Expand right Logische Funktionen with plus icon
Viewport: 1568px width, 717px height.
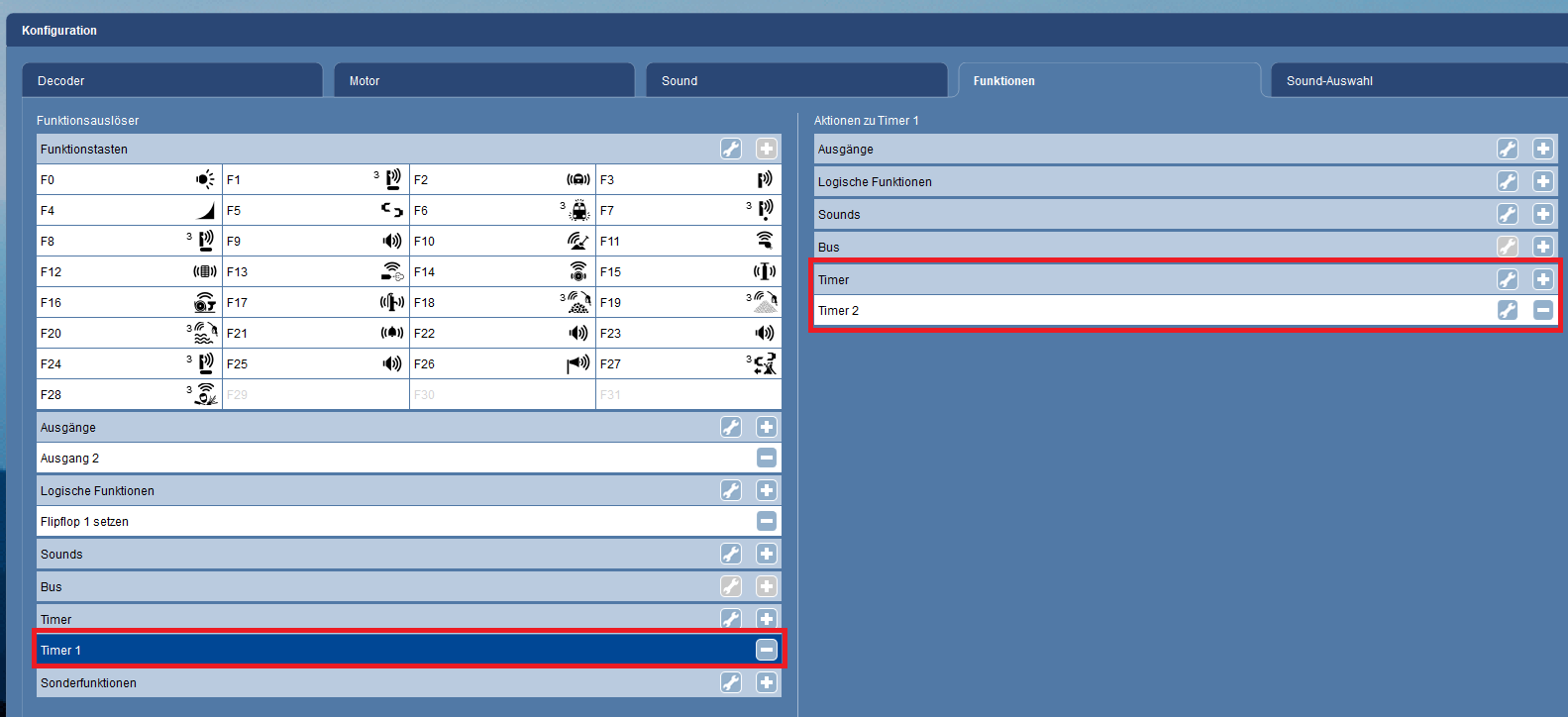coord(1543,181)
